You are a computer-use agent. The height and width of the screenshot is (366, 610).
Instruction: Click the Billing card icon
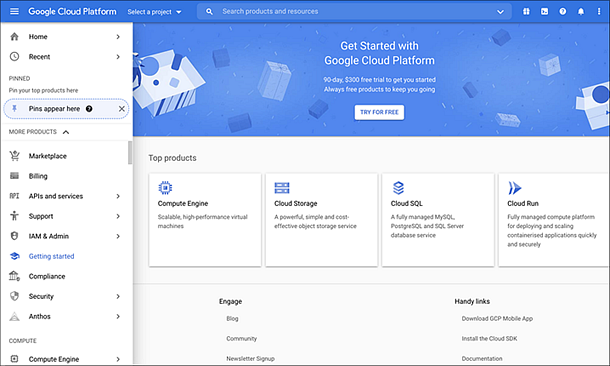[14, 176]
